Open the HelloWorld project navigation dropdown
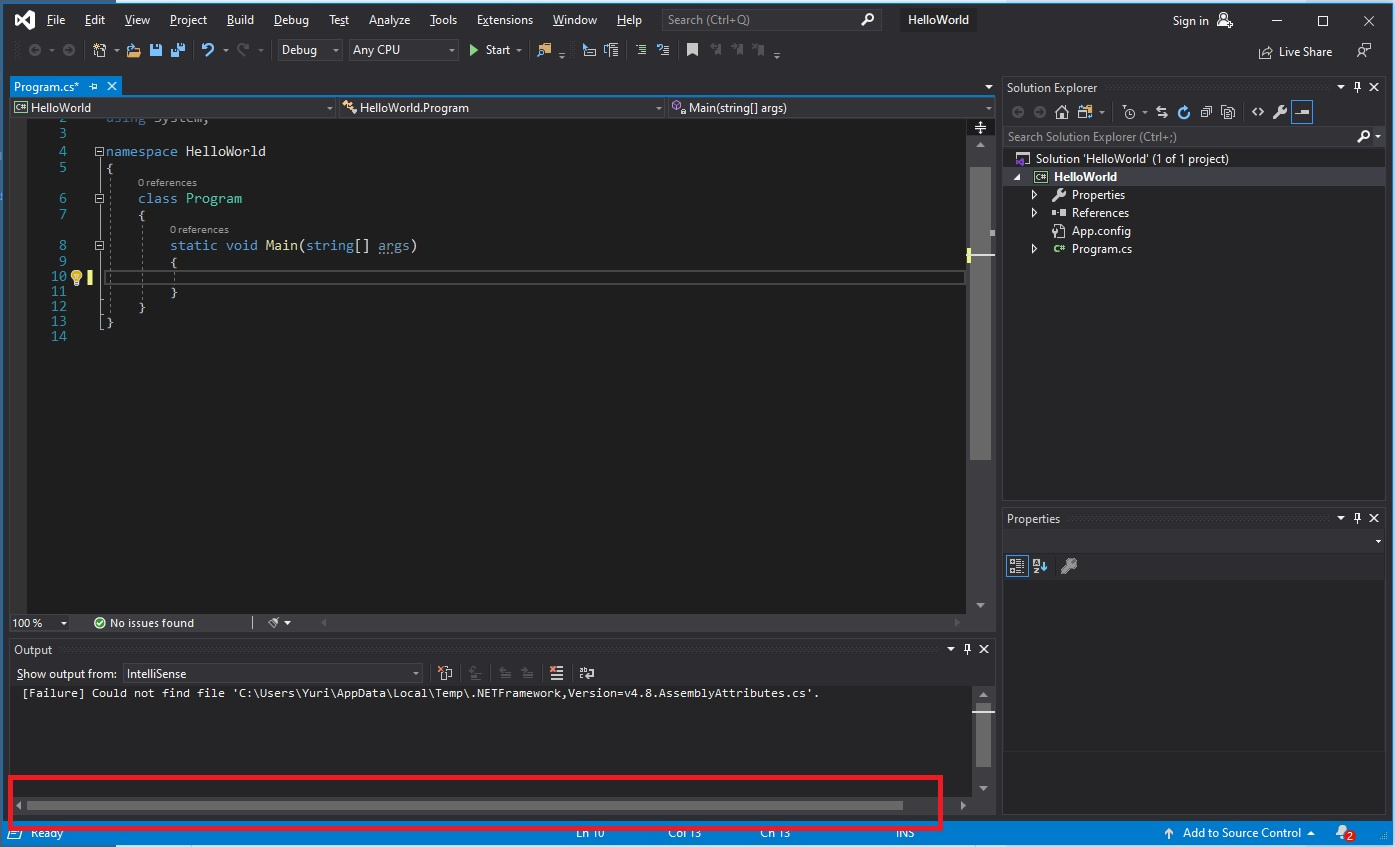Image resolution: width=1395 pixels, height=847 pixels. (x=174, y=108)
